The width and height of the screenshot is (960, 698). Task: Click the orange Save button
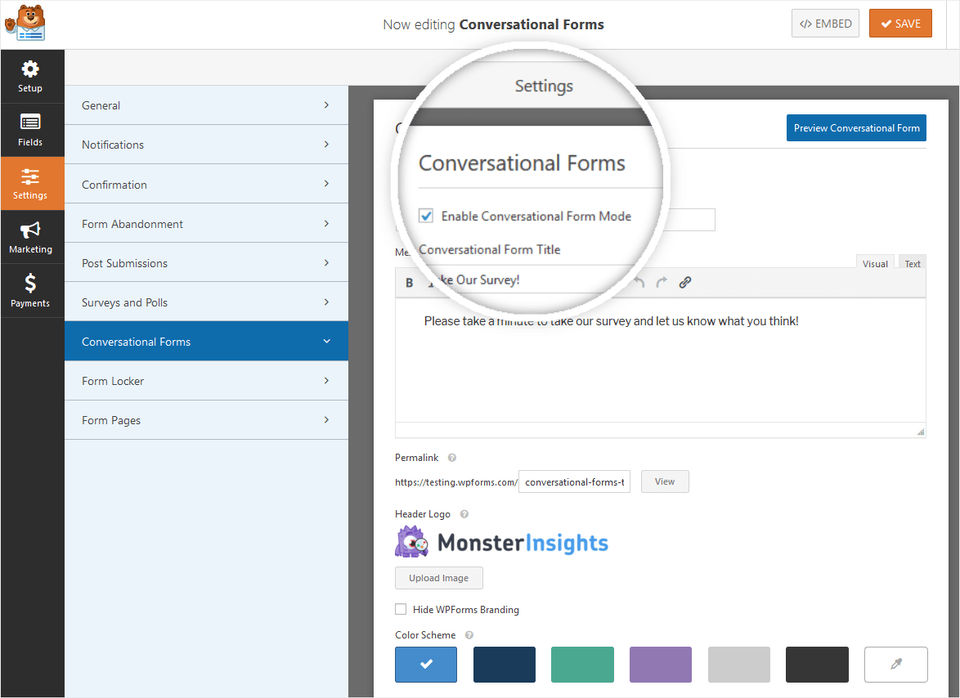coord(900,24)
